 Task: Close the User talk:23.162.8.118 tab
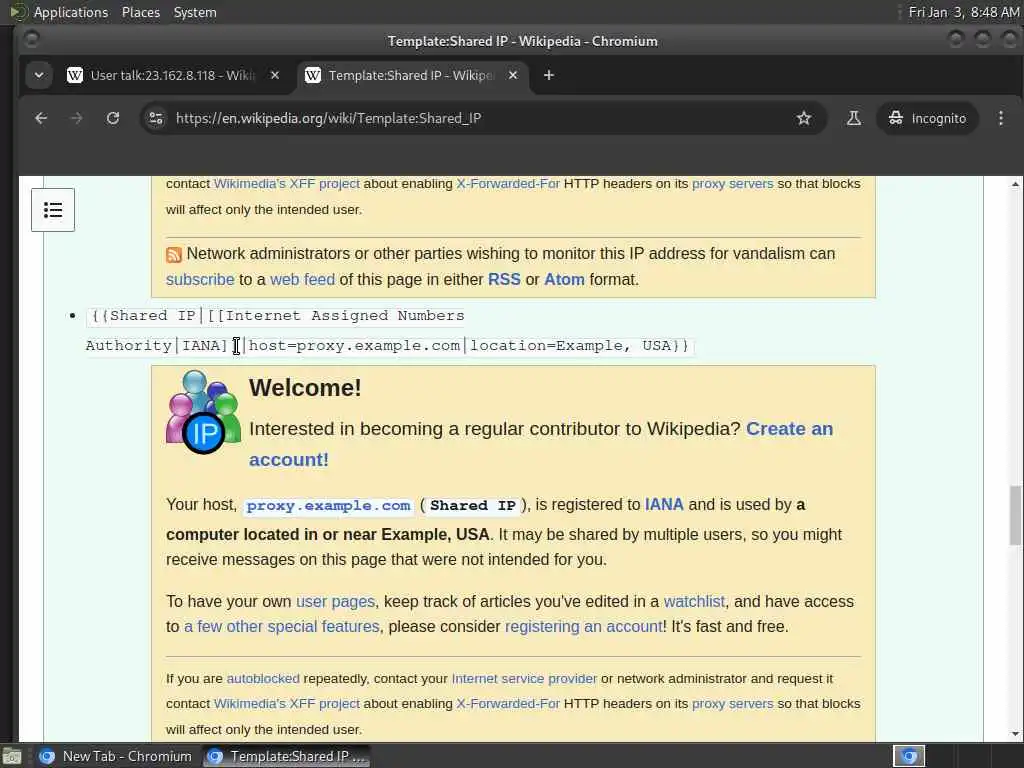click(275, 75)
